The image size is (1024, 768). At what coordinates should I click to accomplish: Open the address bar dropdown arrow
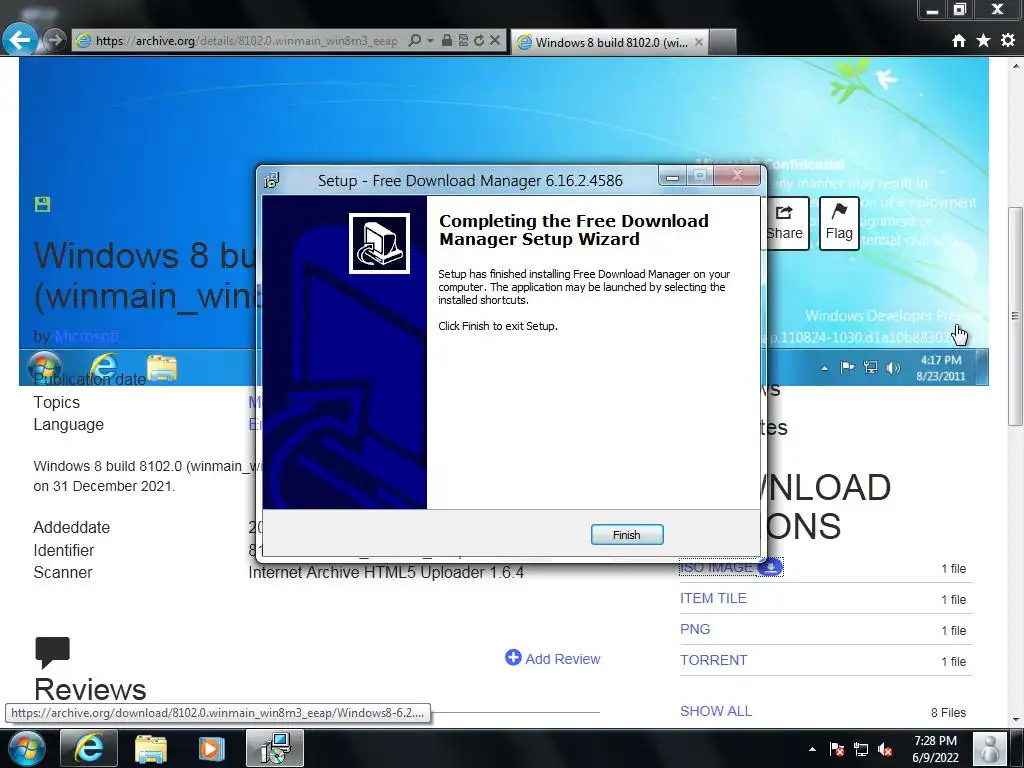pyautogui.click(x=430, y=40)
